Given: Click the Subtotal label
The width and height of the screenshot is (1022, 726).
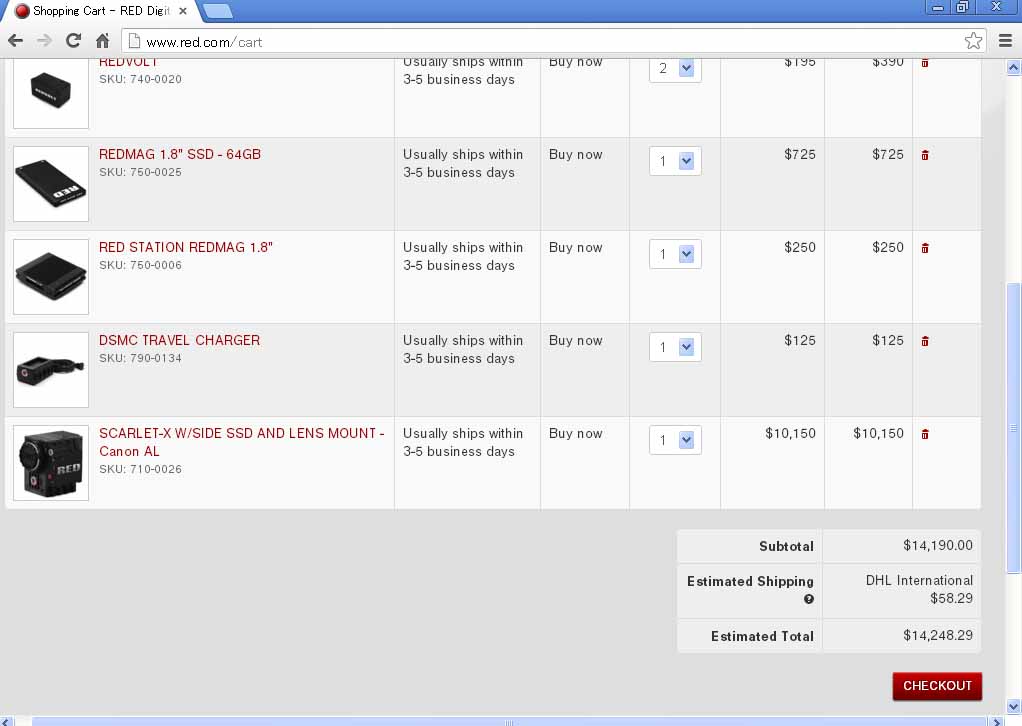Looking at the screenshot, I should [x=786, y=546].
